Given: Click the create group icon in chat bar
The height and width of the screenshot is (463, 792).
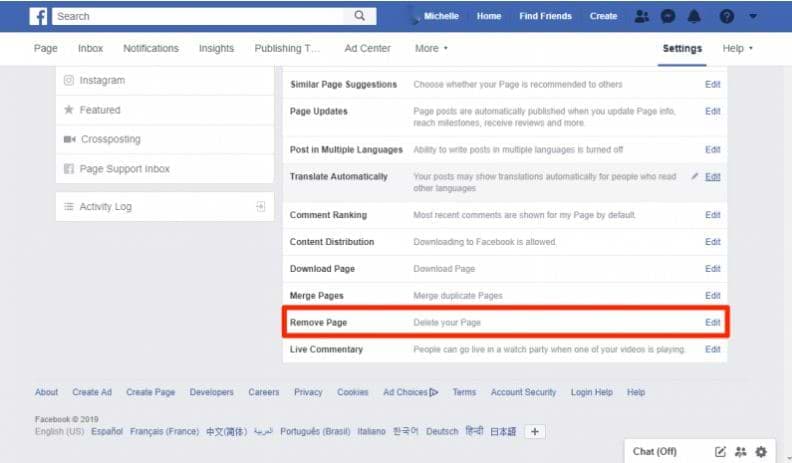Looking at the screenshot, I should tap(740, 451).
